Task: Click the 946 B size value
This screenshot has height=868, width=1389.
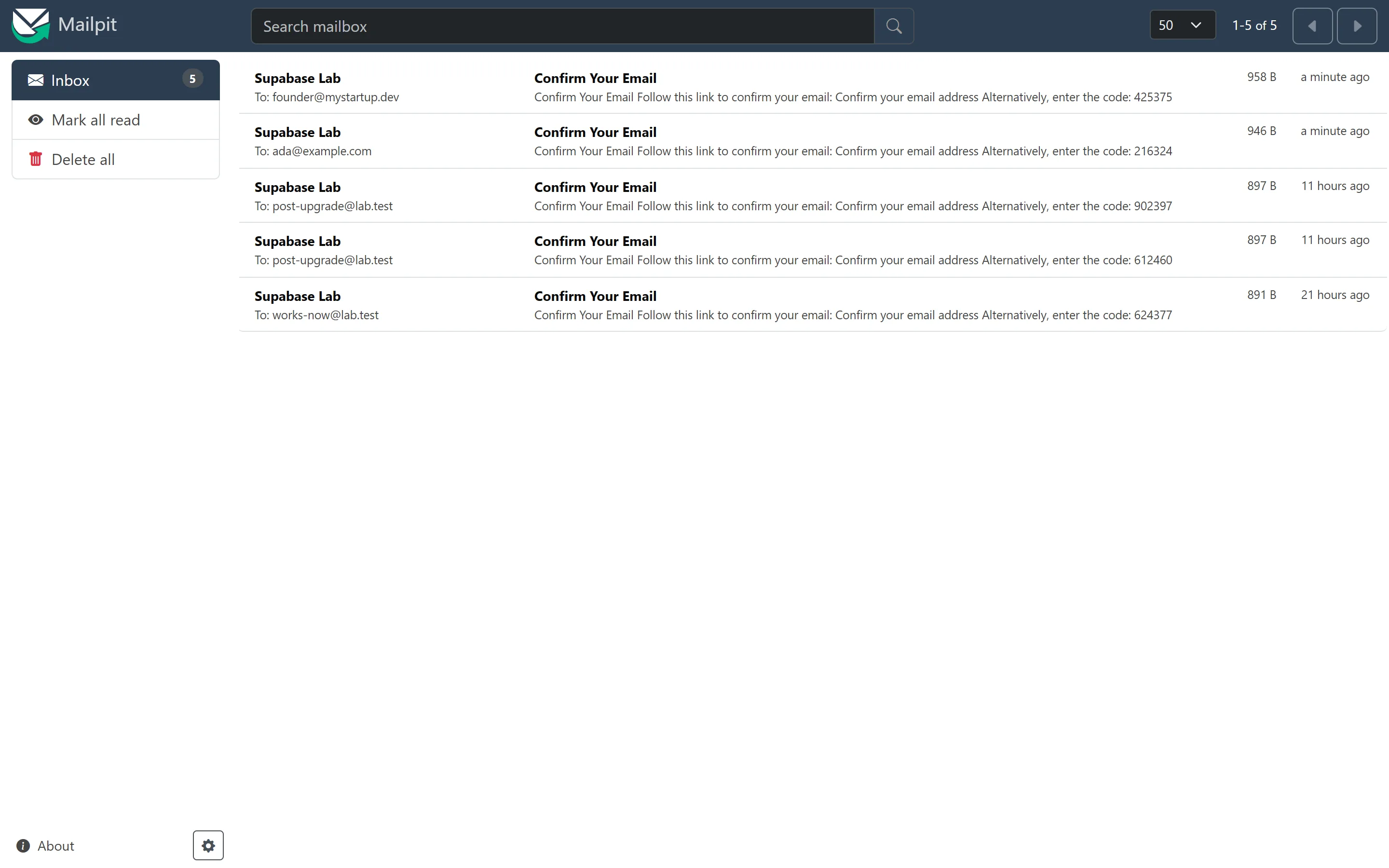Action: (1261, 131)
